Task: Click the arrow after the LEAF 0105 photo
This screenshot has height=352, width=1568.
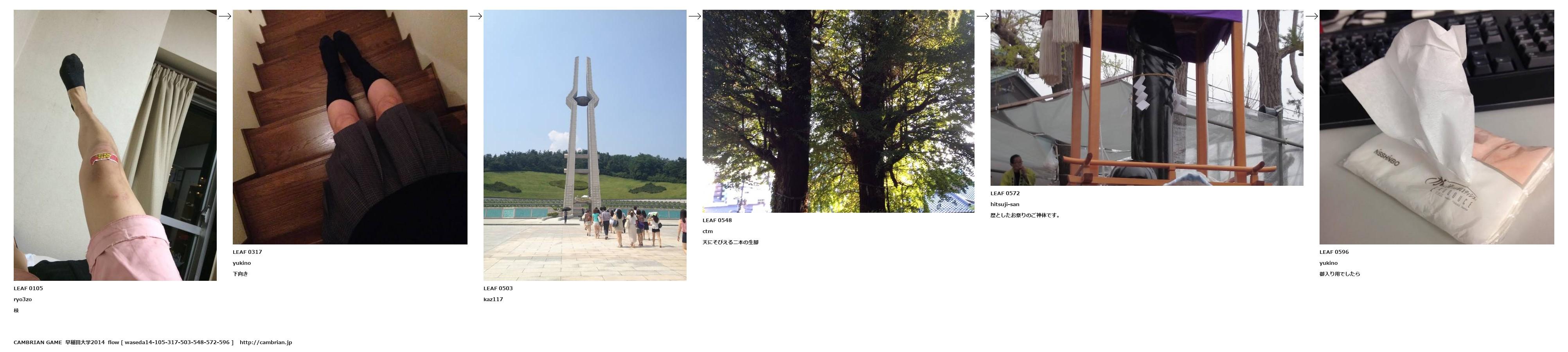Action: [x=225, y=16]
